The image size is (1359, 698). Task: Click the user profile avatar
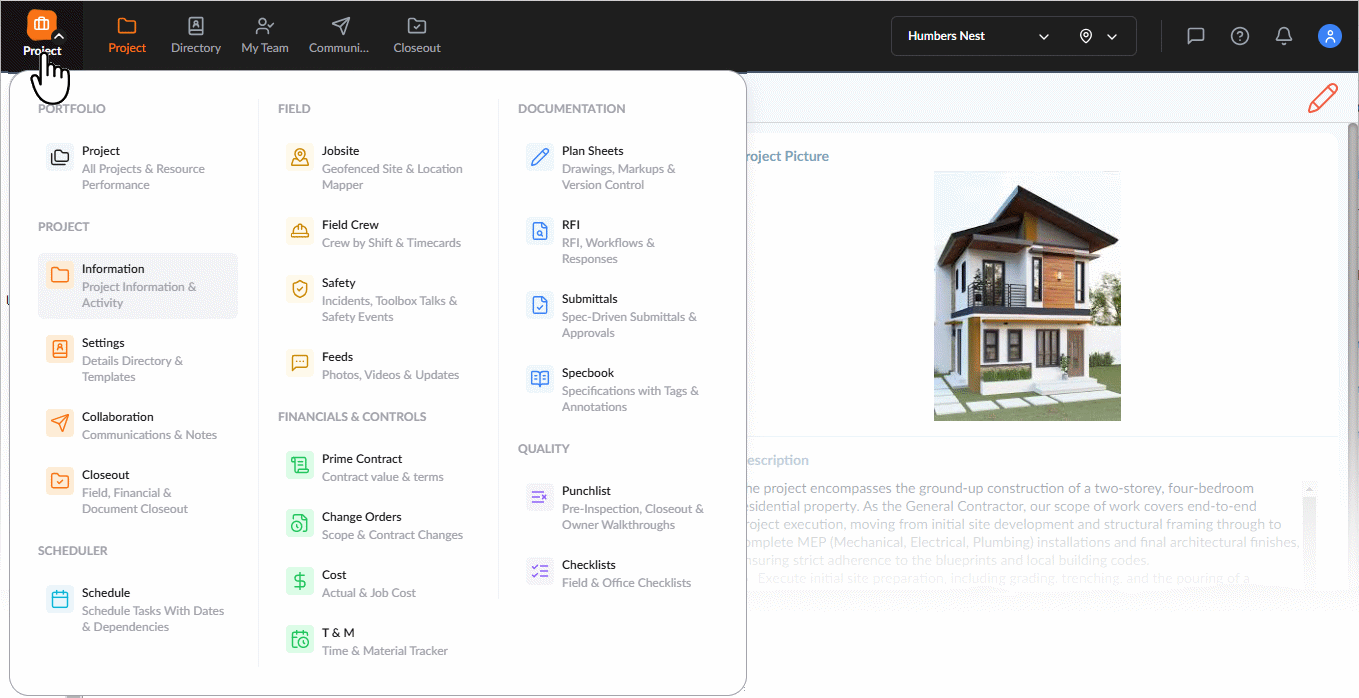(x=1329, y=36)
